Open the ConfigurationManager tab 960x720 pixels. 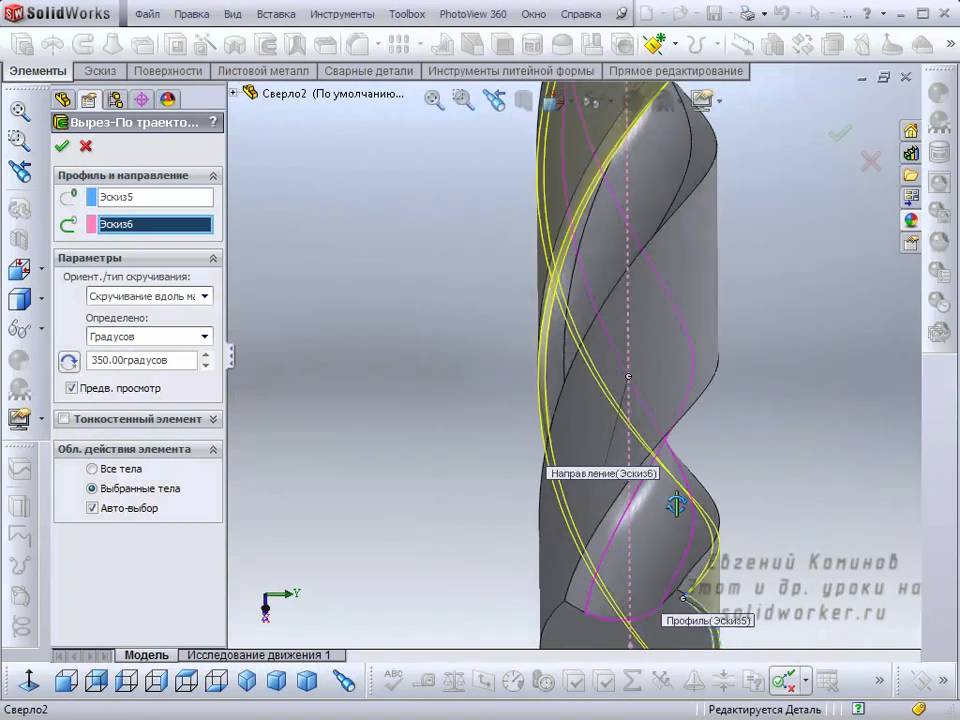pyautogui.click(x=115, y=99)
